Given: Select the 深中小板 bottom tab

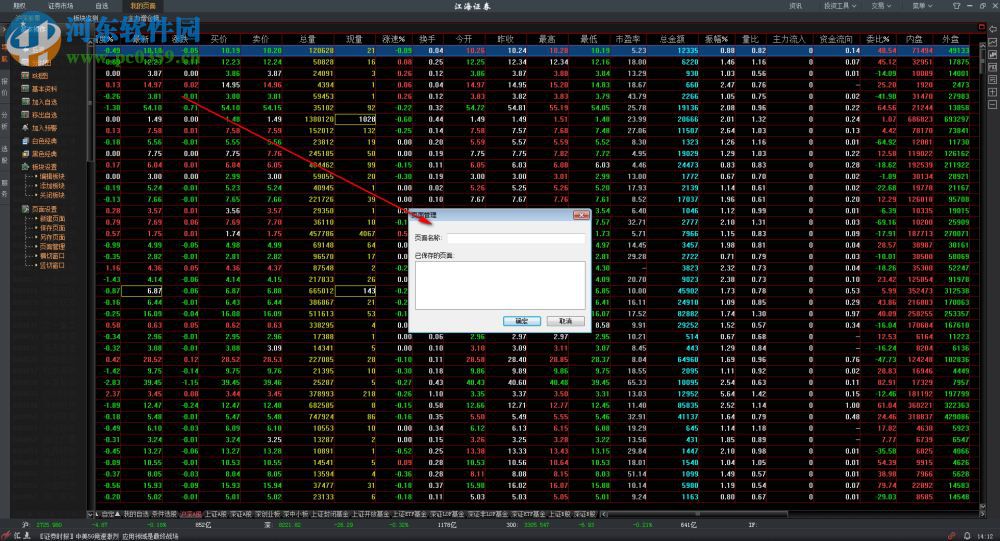Looking at the screenshot, I should 295,514.
